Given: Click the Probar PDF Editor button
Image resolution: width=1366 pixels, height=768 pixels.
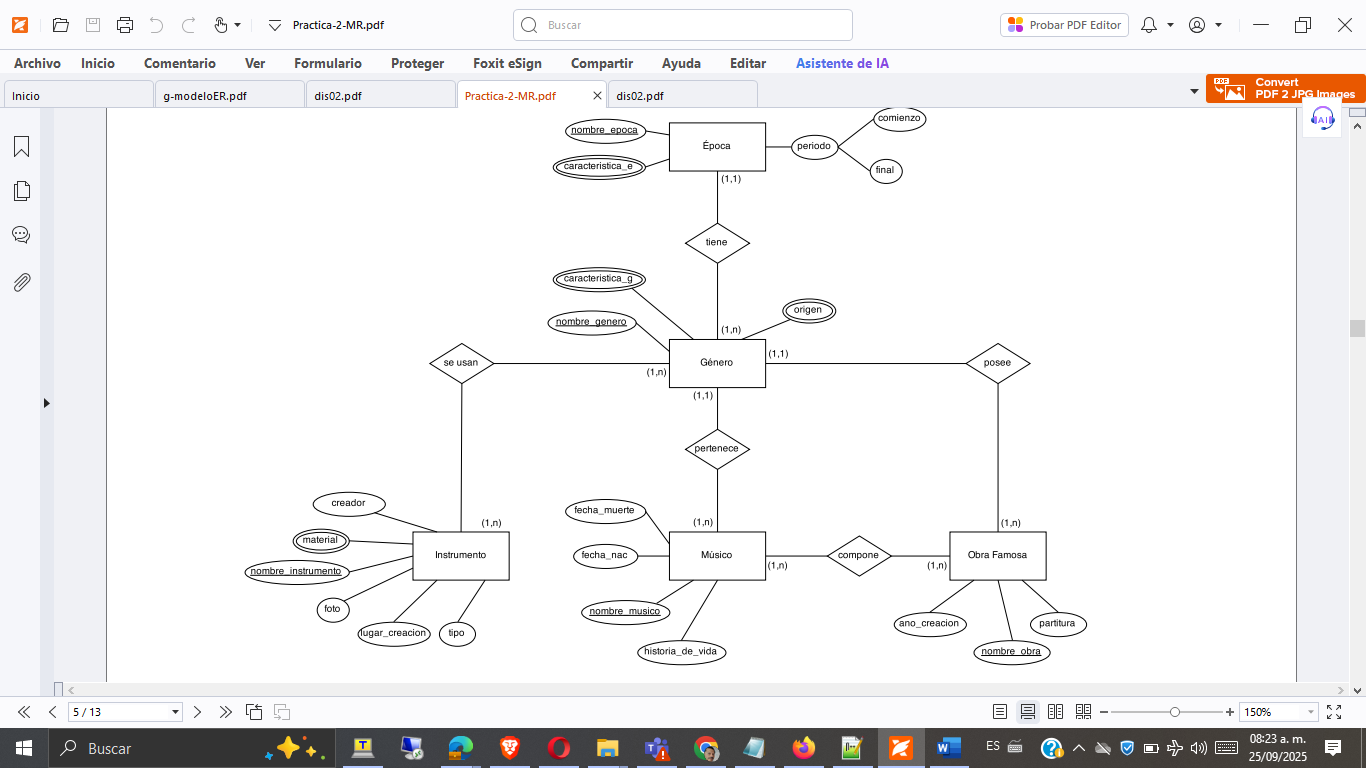Looking at the screenshot, I should click(x=1064, y=25).
